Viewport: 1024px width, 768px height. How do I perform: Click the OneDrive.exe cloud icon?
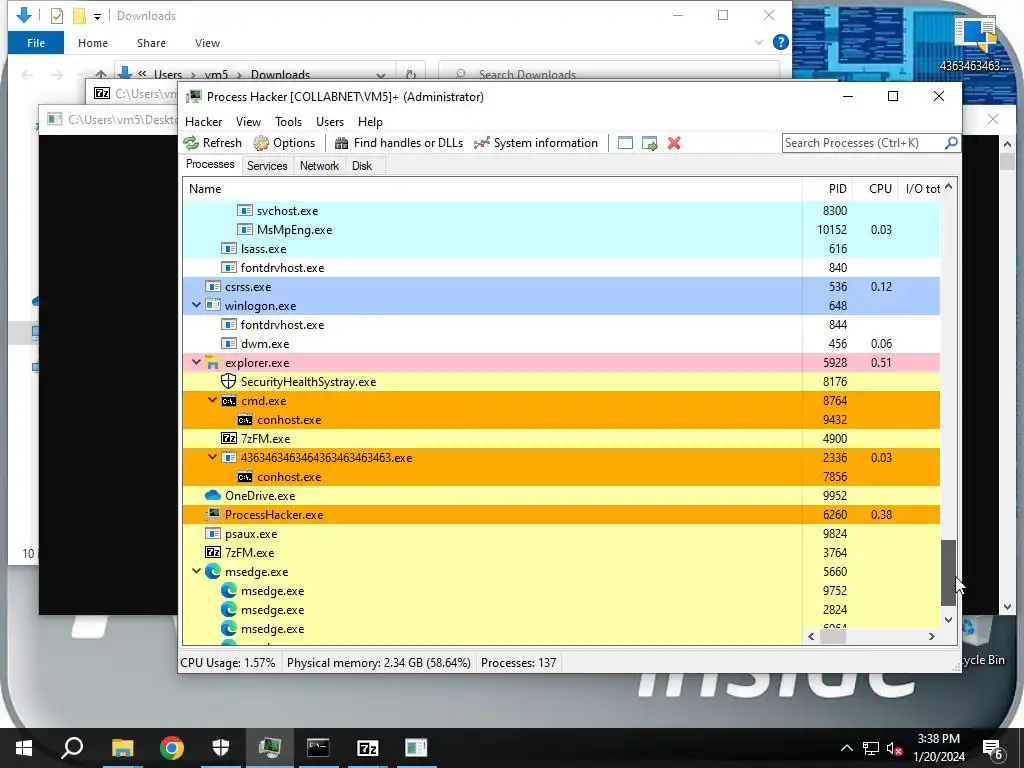point(213,496)
